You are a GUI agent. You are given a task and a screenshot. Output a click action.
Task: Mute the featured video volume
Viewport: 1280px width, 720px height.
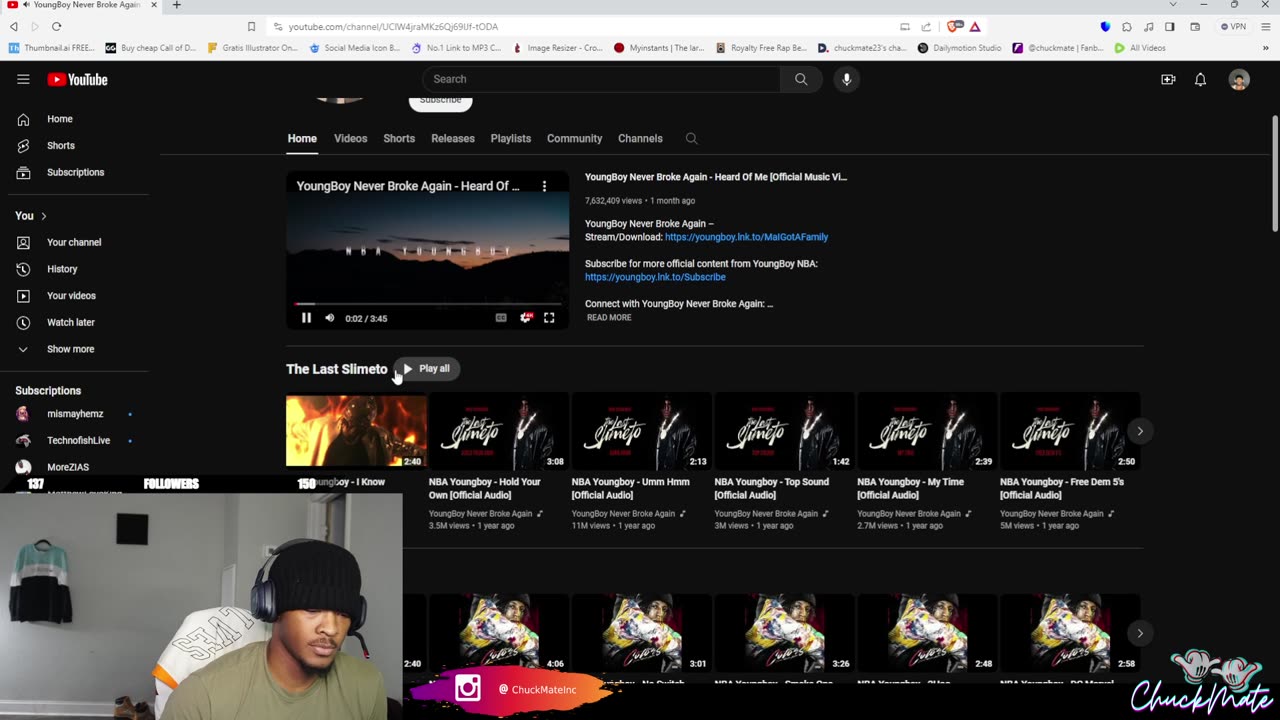330,318
